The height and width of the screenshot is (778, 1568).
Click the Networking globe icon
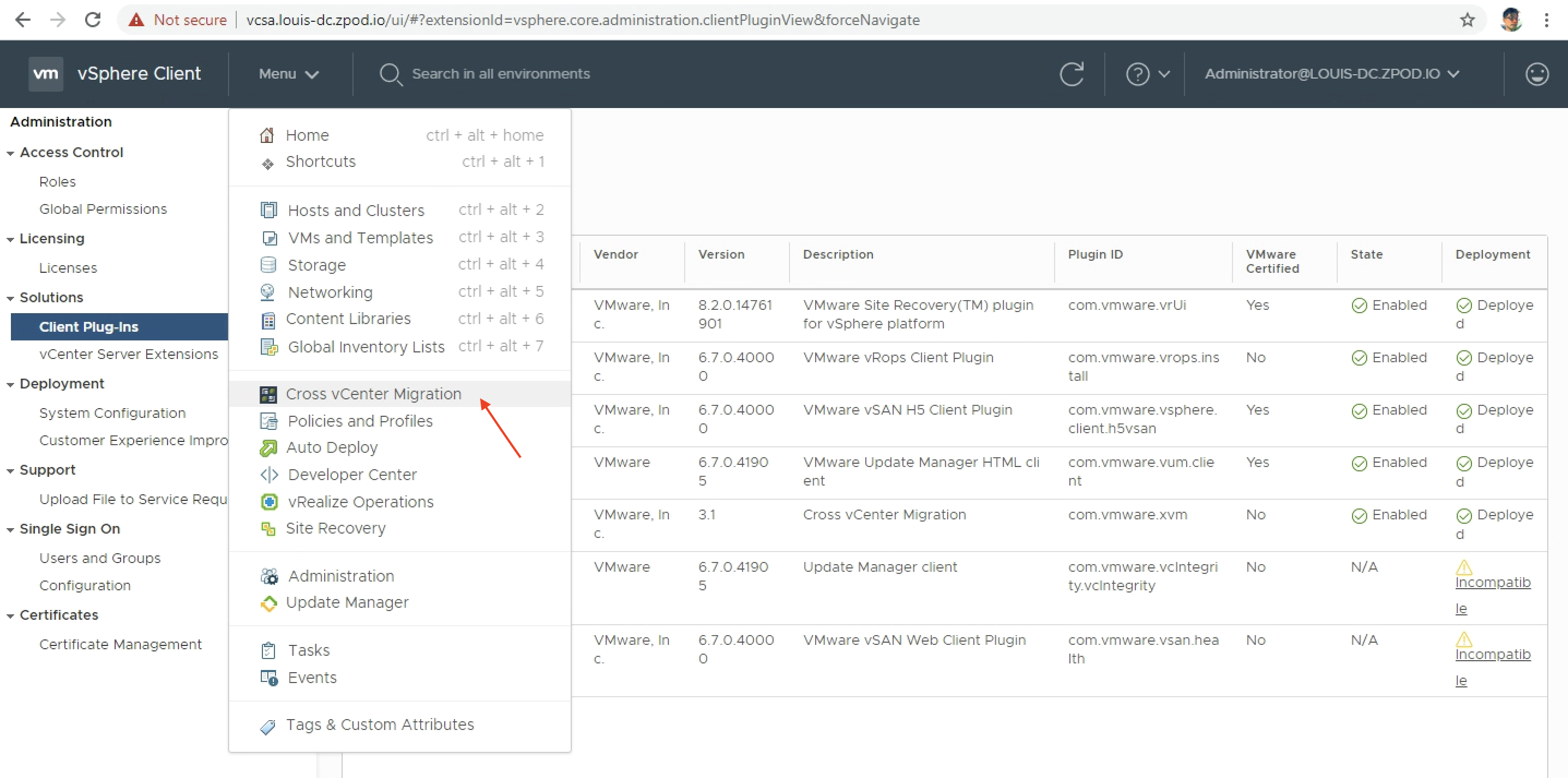[x=268, y=292]
